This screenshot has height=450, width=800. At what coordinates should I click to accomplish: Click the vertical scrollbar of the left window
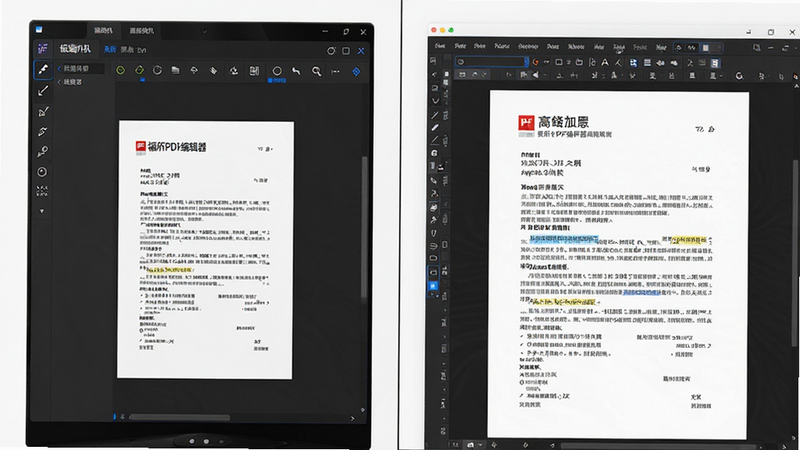[364, 227]
